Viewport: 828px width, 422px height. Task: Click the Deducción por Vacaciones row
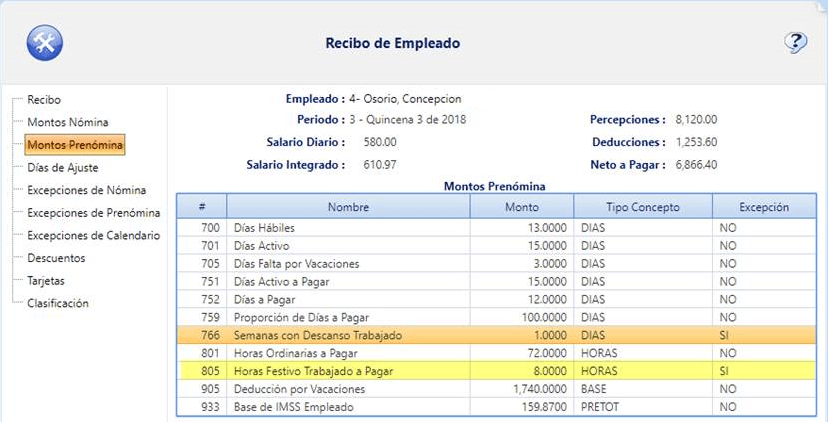click(x=496, y=389)
